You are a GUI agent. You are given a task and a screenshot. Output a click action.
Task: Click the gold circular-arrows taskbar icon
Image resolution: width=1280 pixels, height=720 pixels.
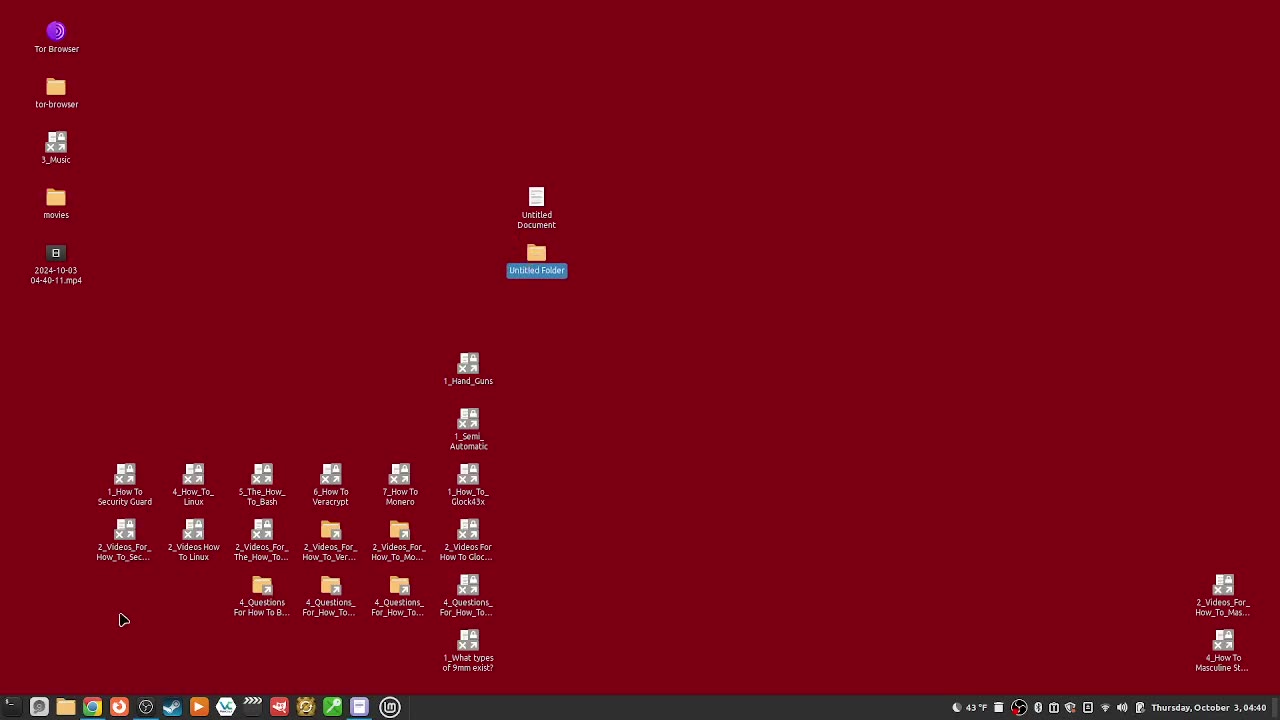point(306,707)
